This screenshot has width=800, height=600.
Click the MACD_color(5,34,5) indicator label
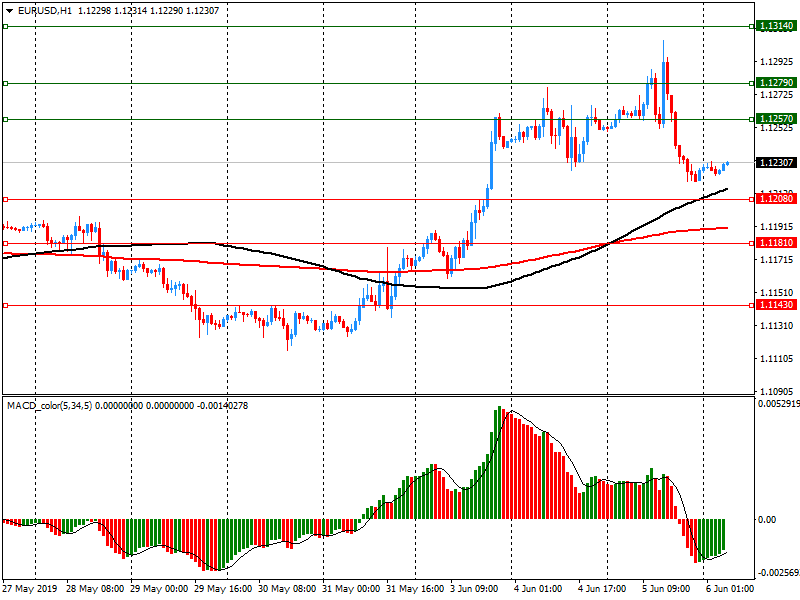point(49,406)
